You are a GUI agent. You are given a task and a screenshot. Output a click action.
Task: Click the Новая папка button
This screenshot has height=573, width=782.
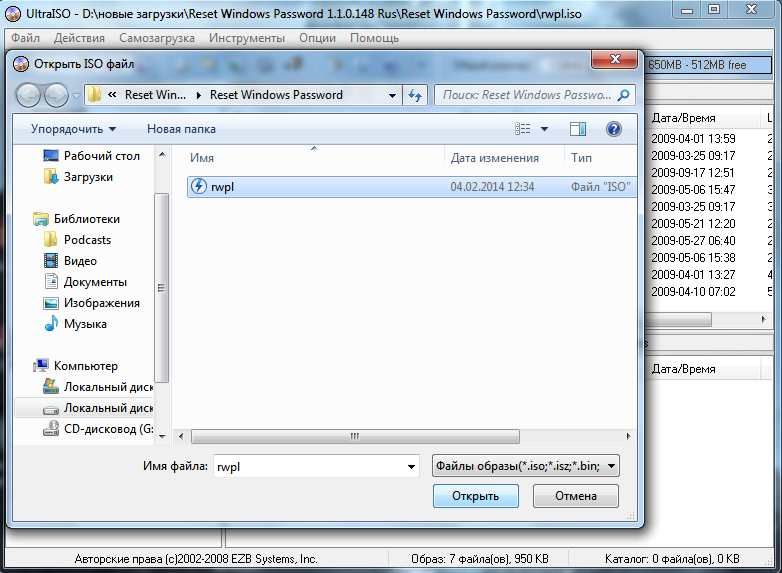[182, 129]
